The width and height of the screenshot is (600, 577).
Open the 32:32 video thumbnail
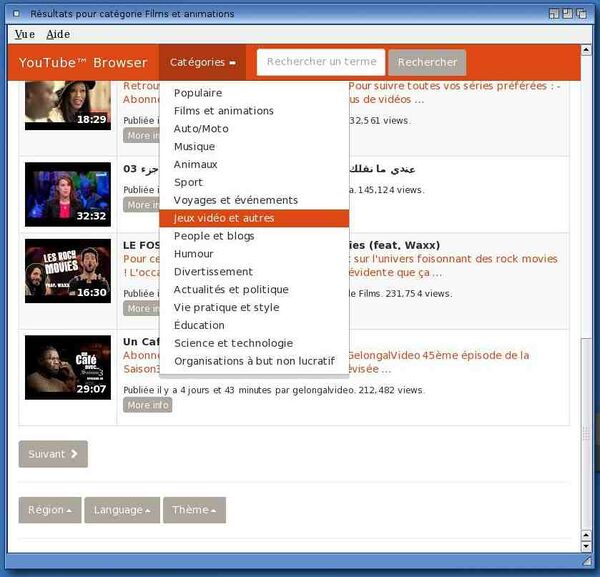pyautogui.click(x=67, y=194)
